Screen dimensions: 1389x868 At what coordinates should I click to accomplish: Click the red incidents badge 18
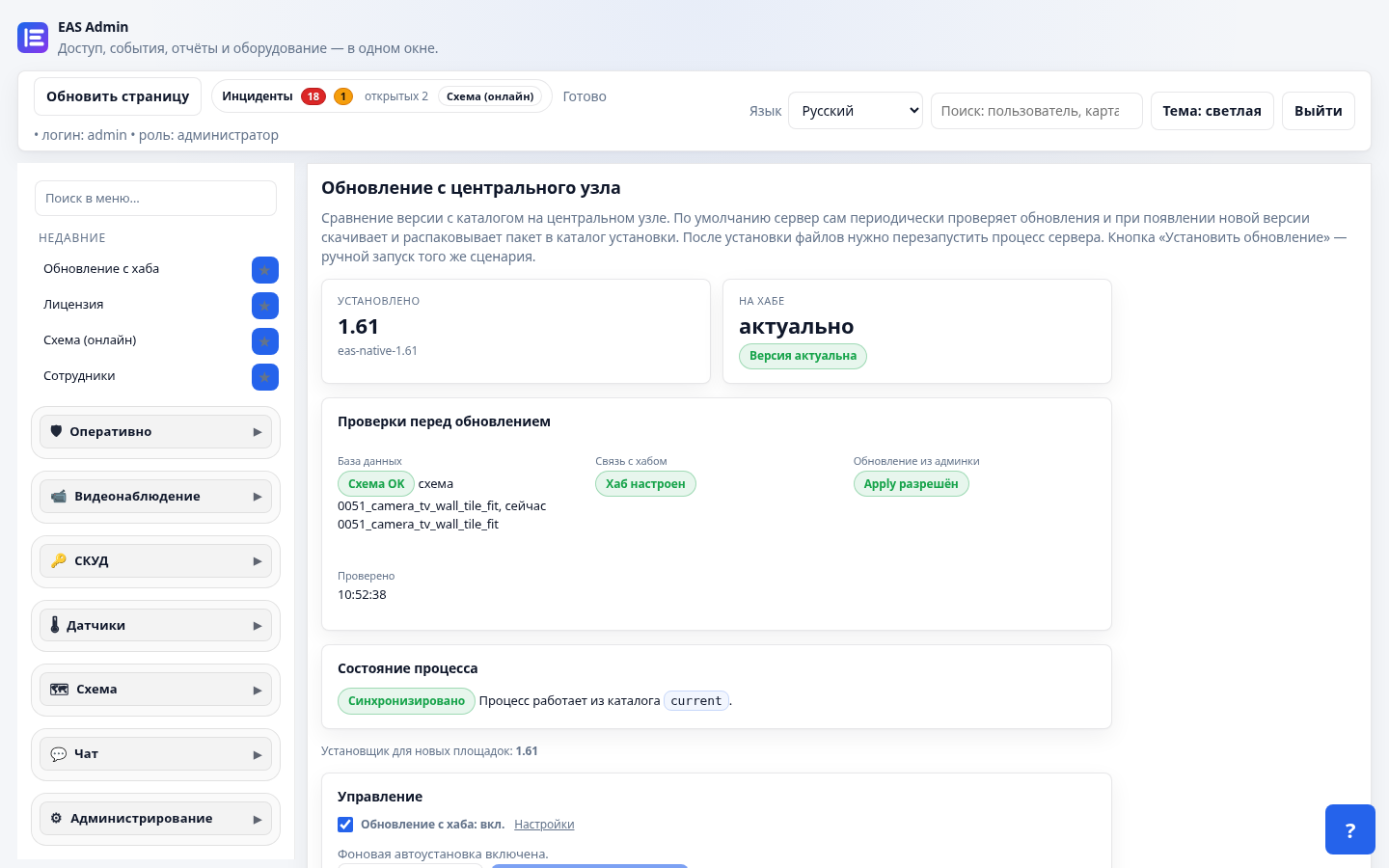313,96
